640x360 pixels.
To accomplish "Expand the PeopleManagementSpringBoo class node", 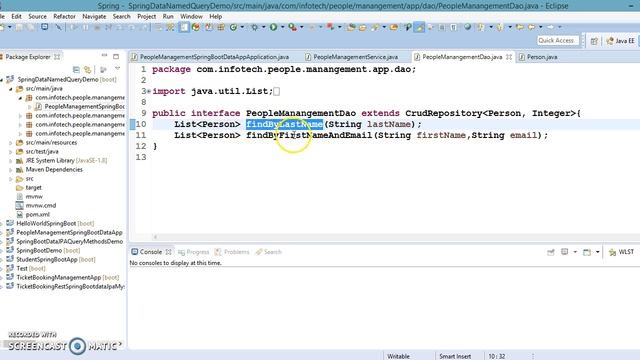I will 29,107.
